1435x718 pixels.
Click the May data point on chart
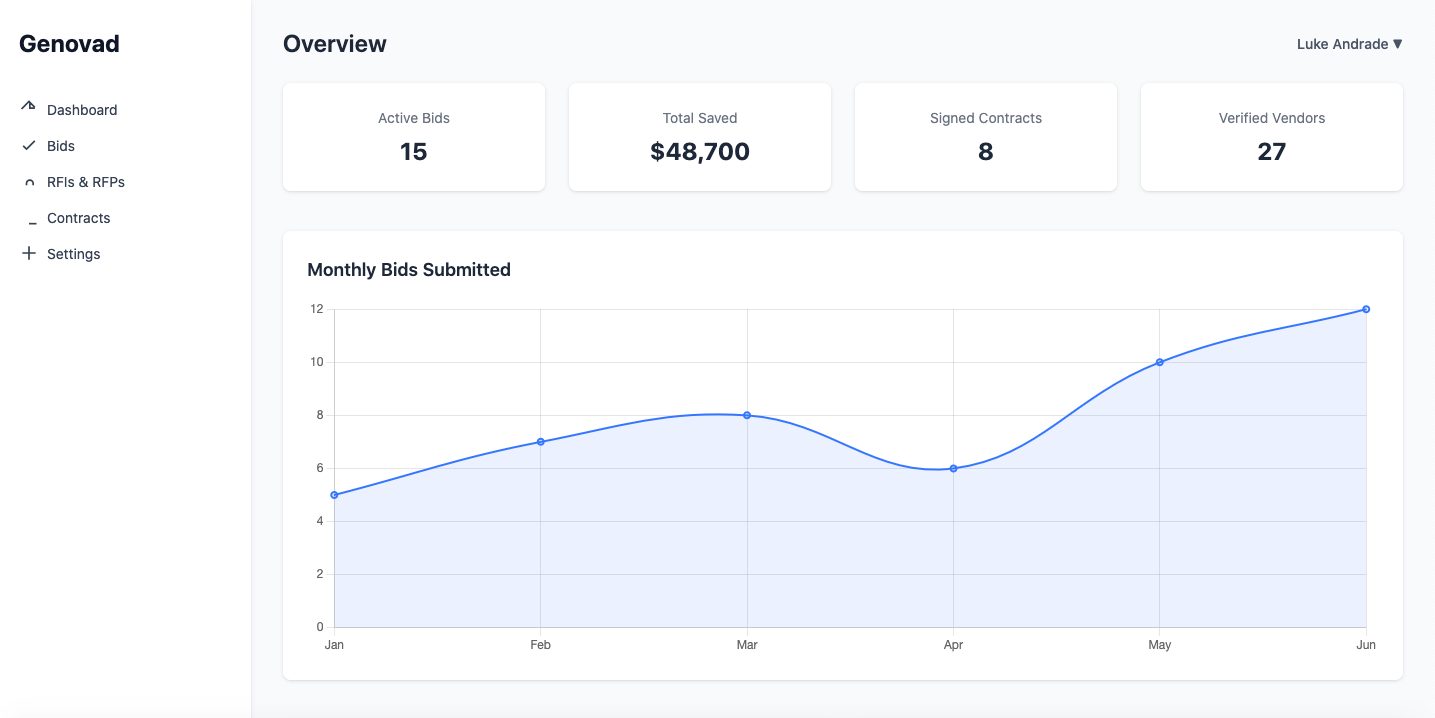click(1160, 362)
